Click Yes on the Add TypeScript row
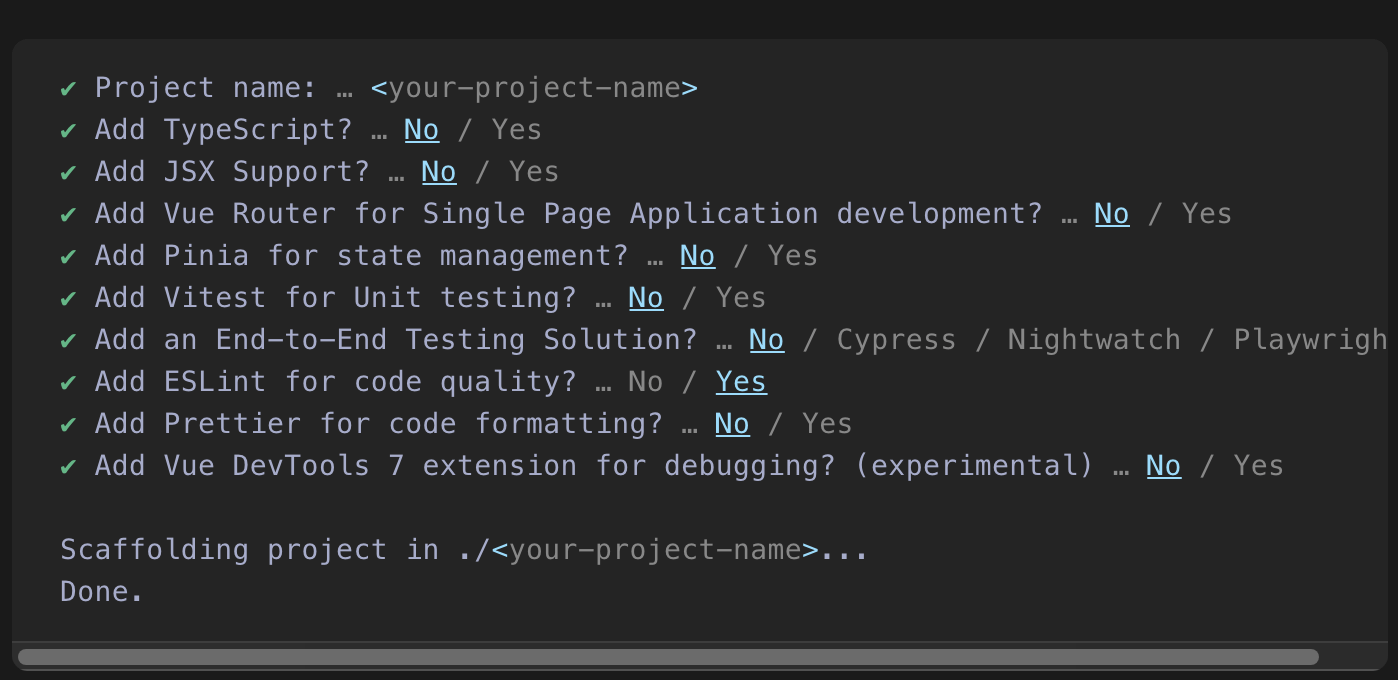The width and height of the screenshot is (1398, 680). [517, 130]
